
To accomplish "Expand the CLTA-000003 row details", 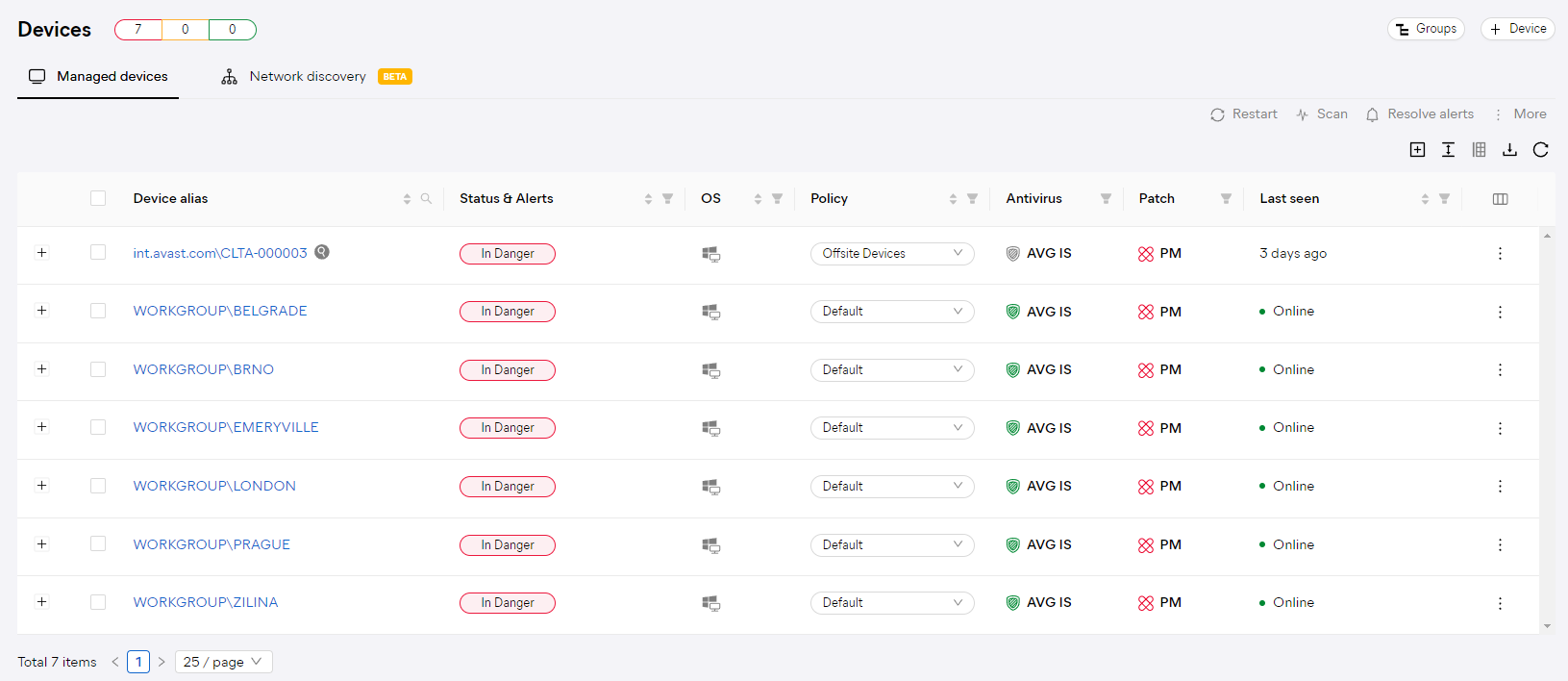I will pyautogui.click(x=41, y=252).
